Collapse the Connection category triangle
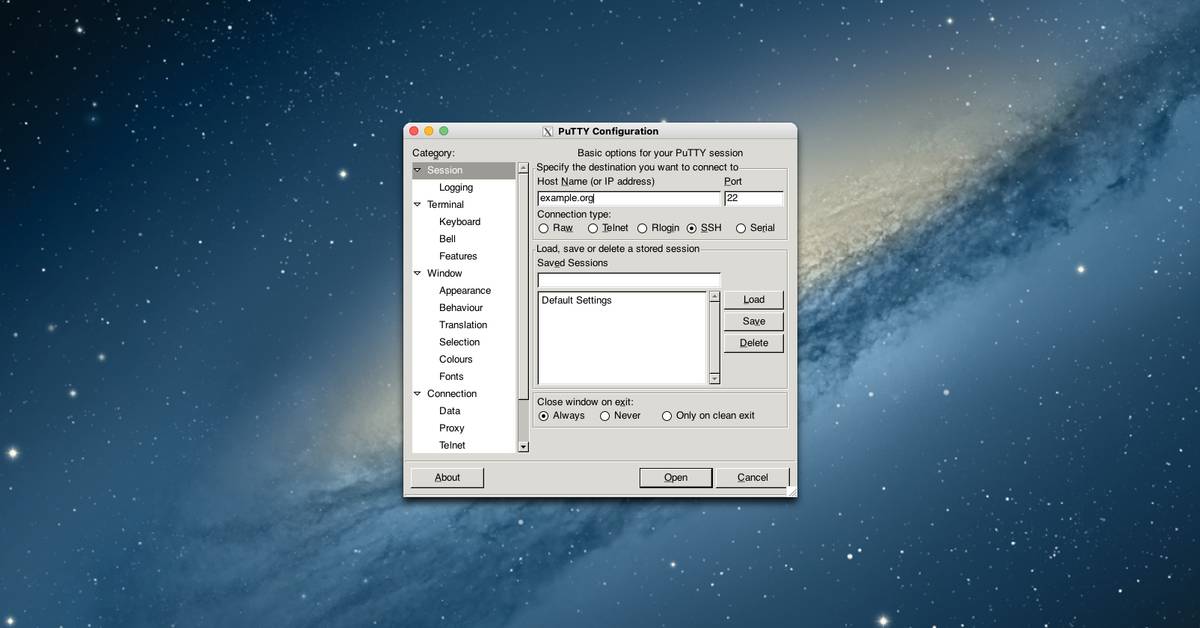Viewport: 1200px width, 628px height. coord(418,394)
